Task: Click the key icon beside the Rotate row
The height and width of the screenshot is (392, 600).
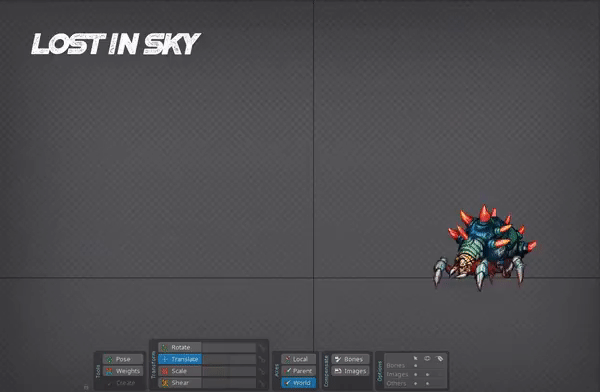Action: (262, 348)
